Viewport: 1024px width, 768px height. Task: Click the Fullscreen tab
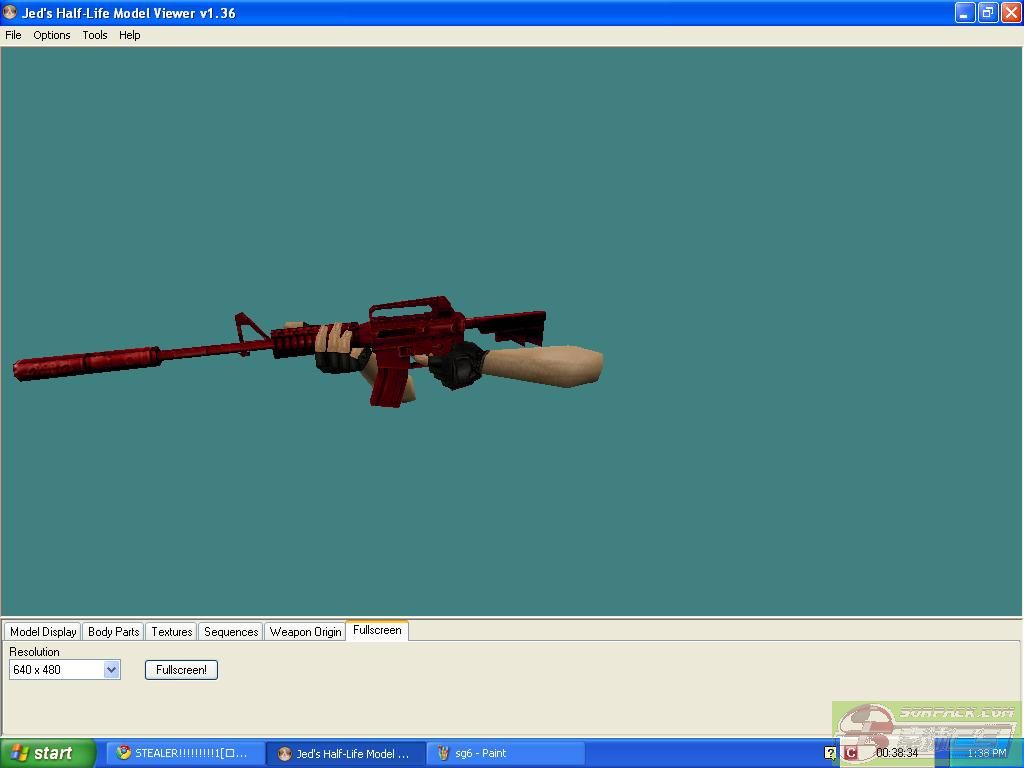tap(377, 630)
